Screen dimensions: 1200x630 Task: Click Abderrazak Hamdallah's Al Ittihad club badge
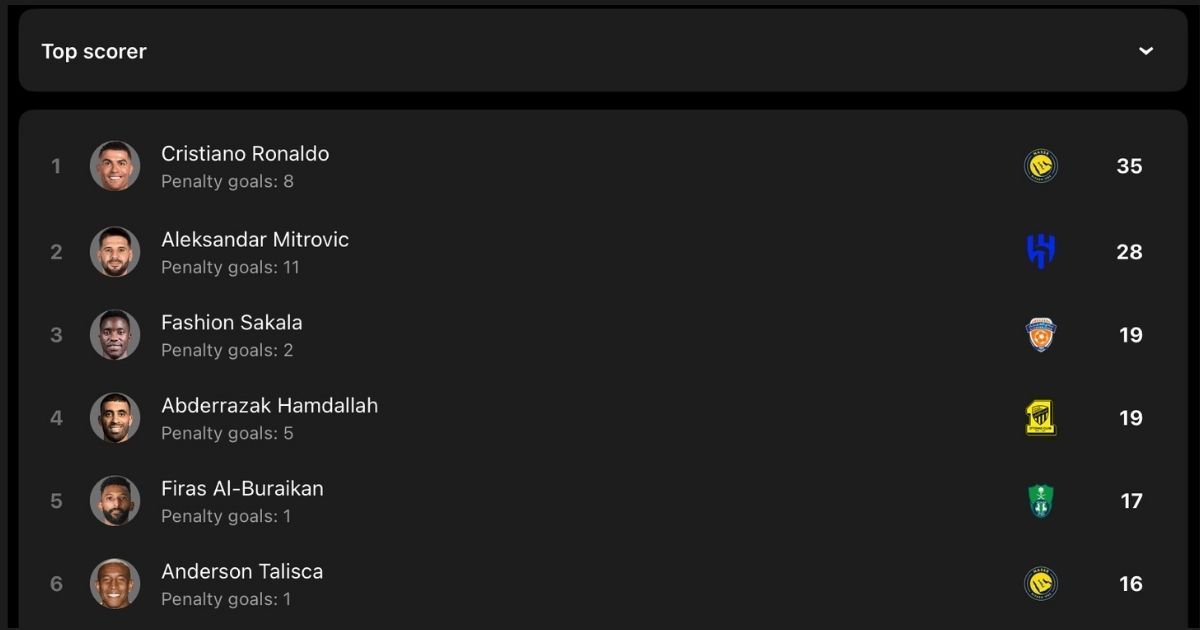pos(1041,418)
